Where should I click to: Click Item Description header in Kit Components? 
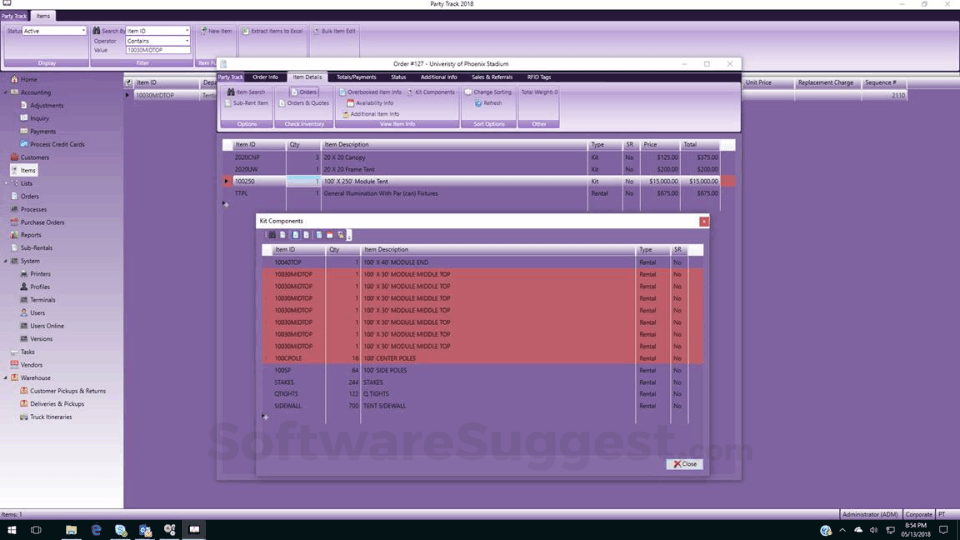498,250
